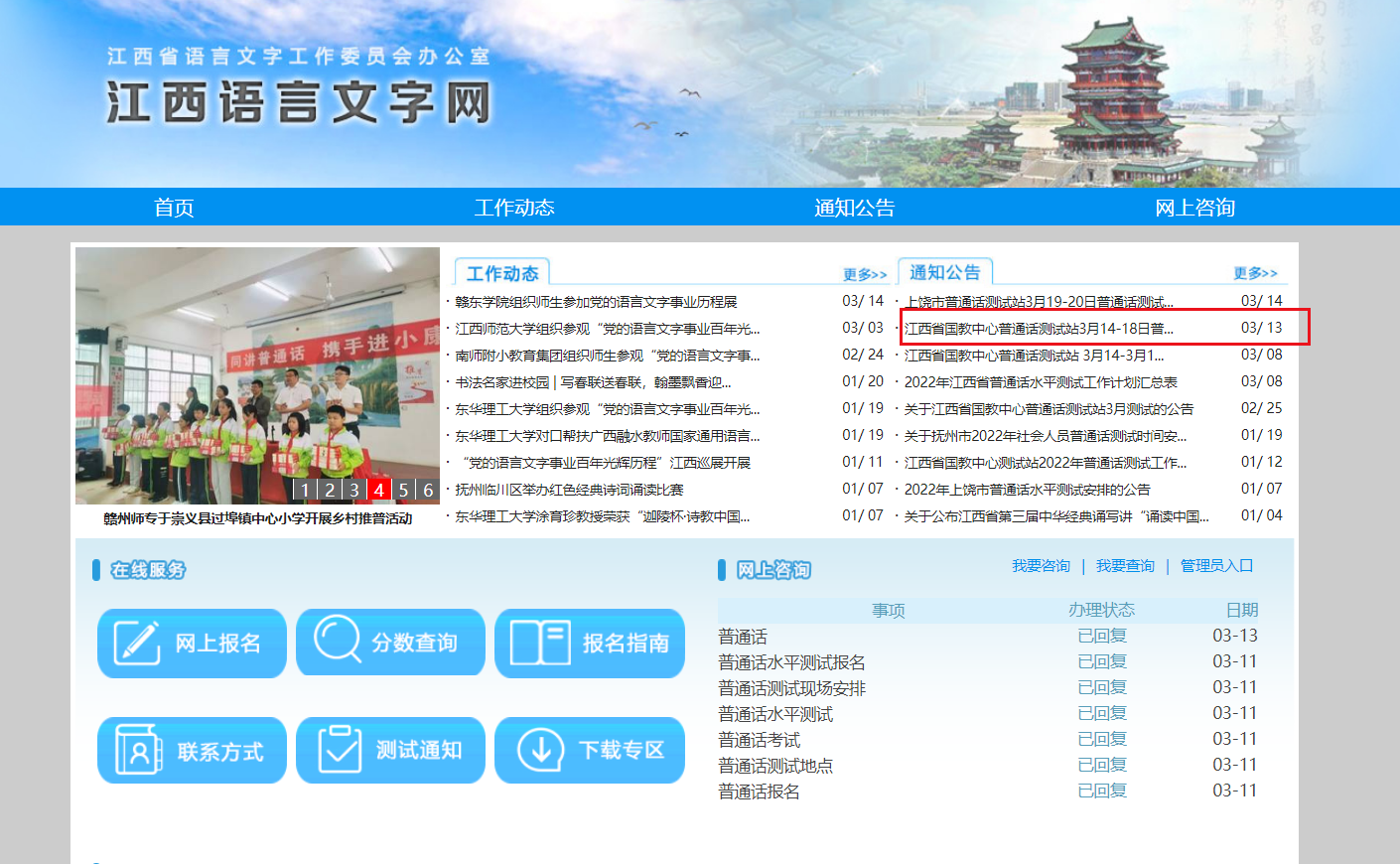Open 联系方式 contact book icon

pos(138,750)
